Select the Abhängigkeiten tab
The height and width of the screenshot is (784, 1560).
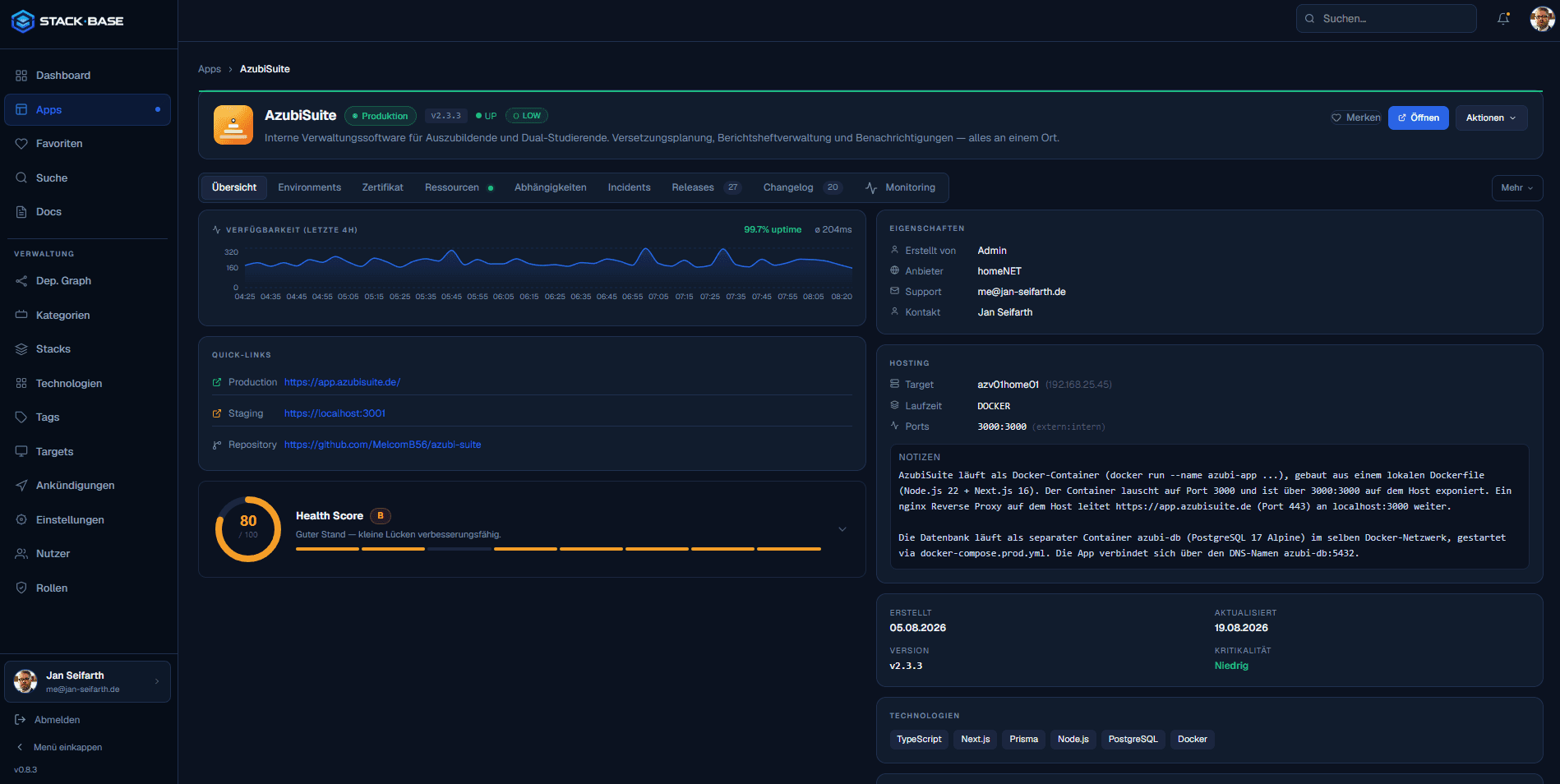(x=551, y=187)
